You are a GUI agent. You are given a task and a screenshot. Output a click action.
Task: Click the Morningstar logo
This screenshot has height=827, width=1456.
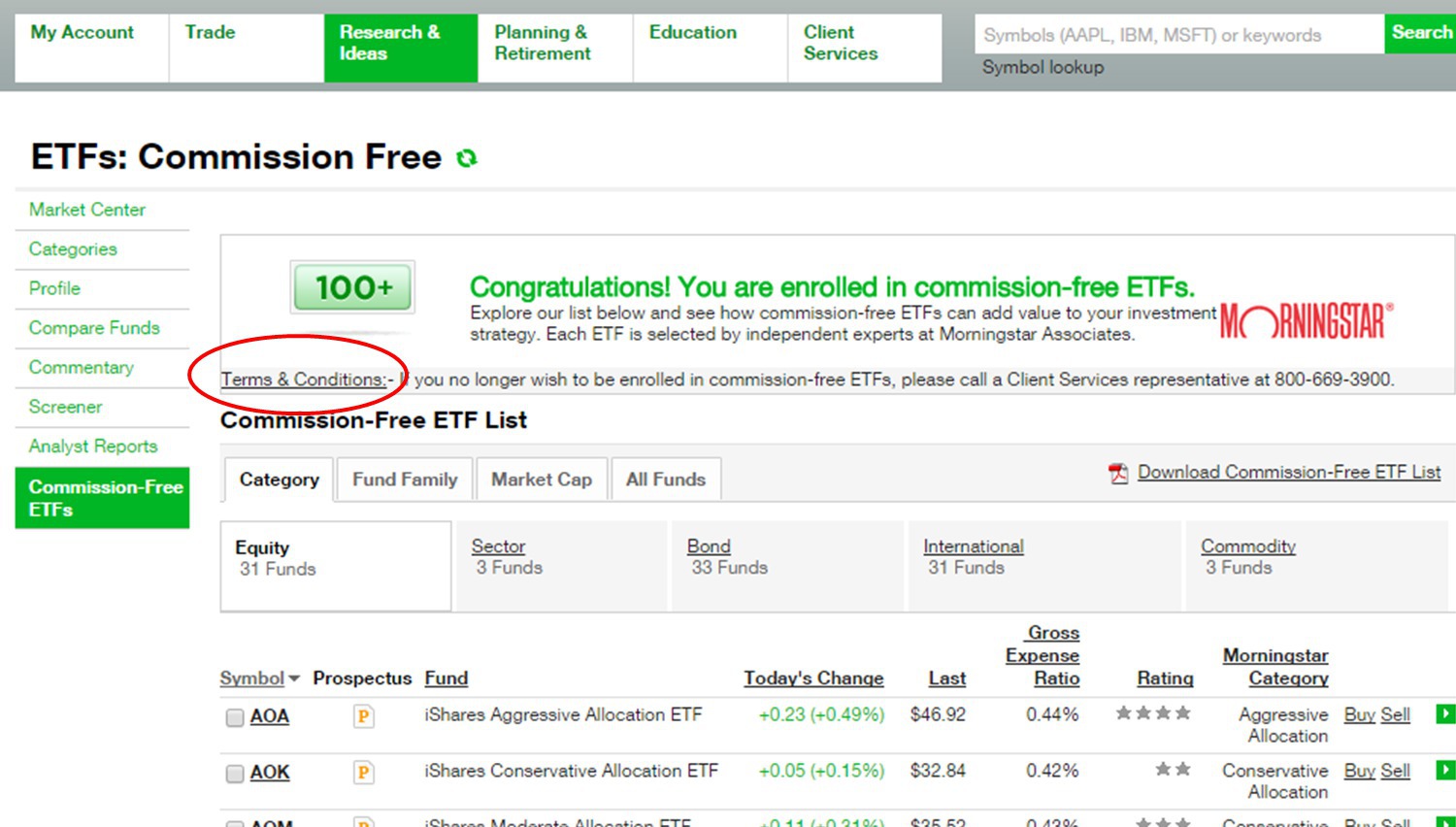1307,320
